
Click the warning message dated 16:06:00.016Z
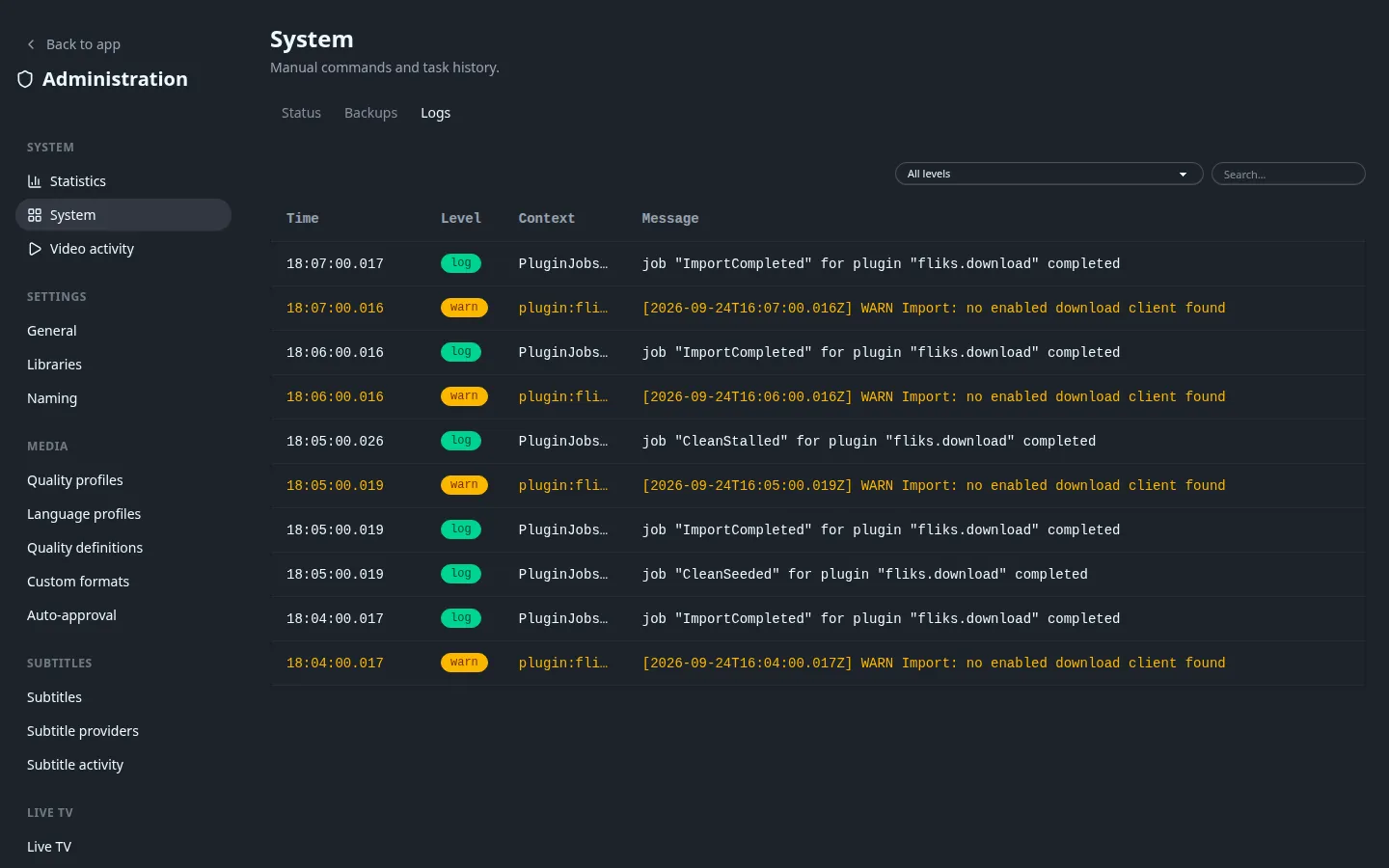tap(934, 396)
